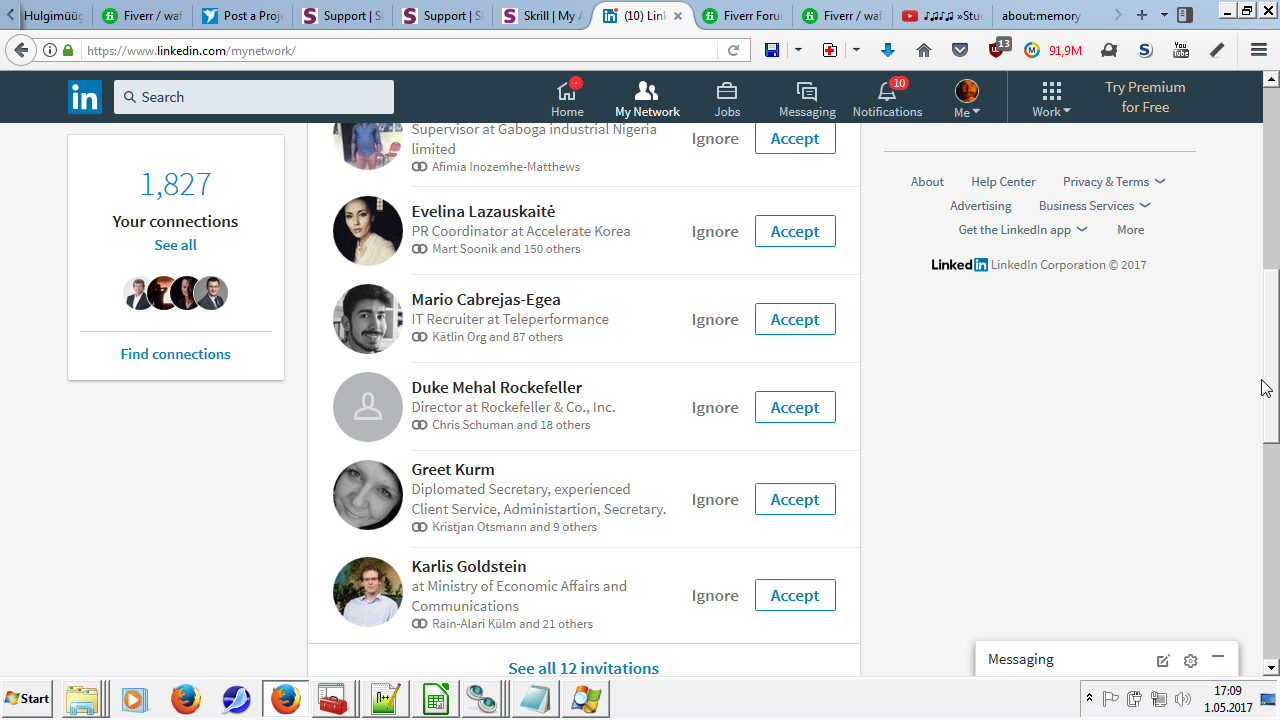Minimize the Messaging overlay bar
1280x720 pixels.
click(1217, 658)
